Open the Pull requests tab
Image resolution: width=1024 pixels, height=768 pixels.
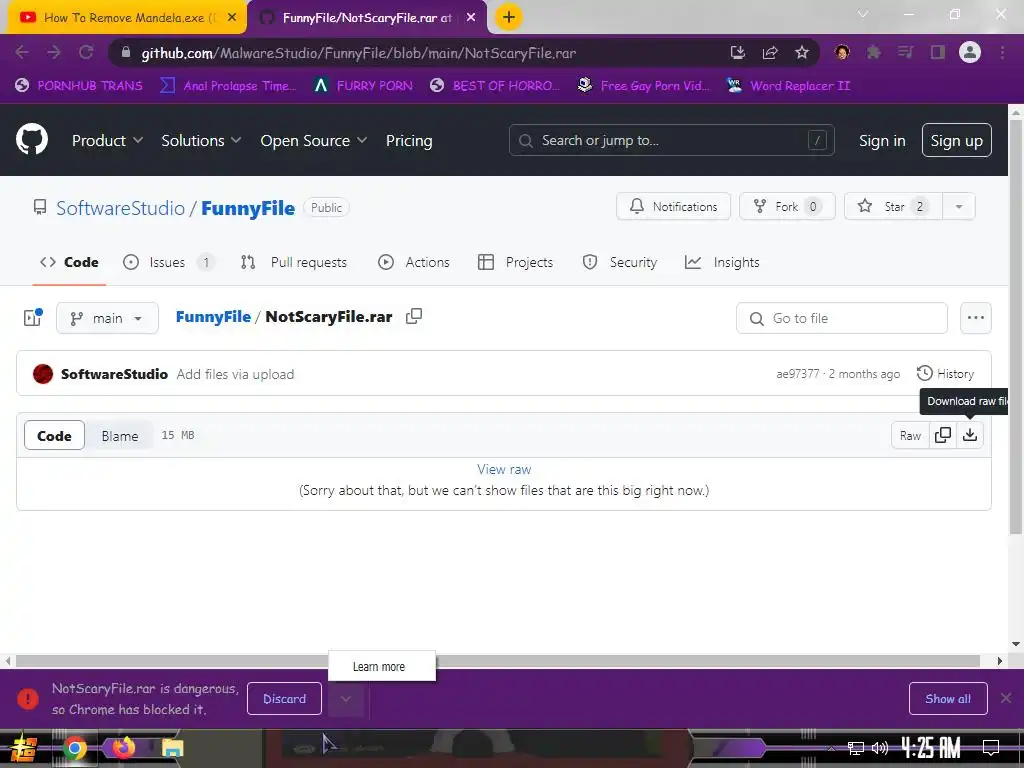pos(293,262)
